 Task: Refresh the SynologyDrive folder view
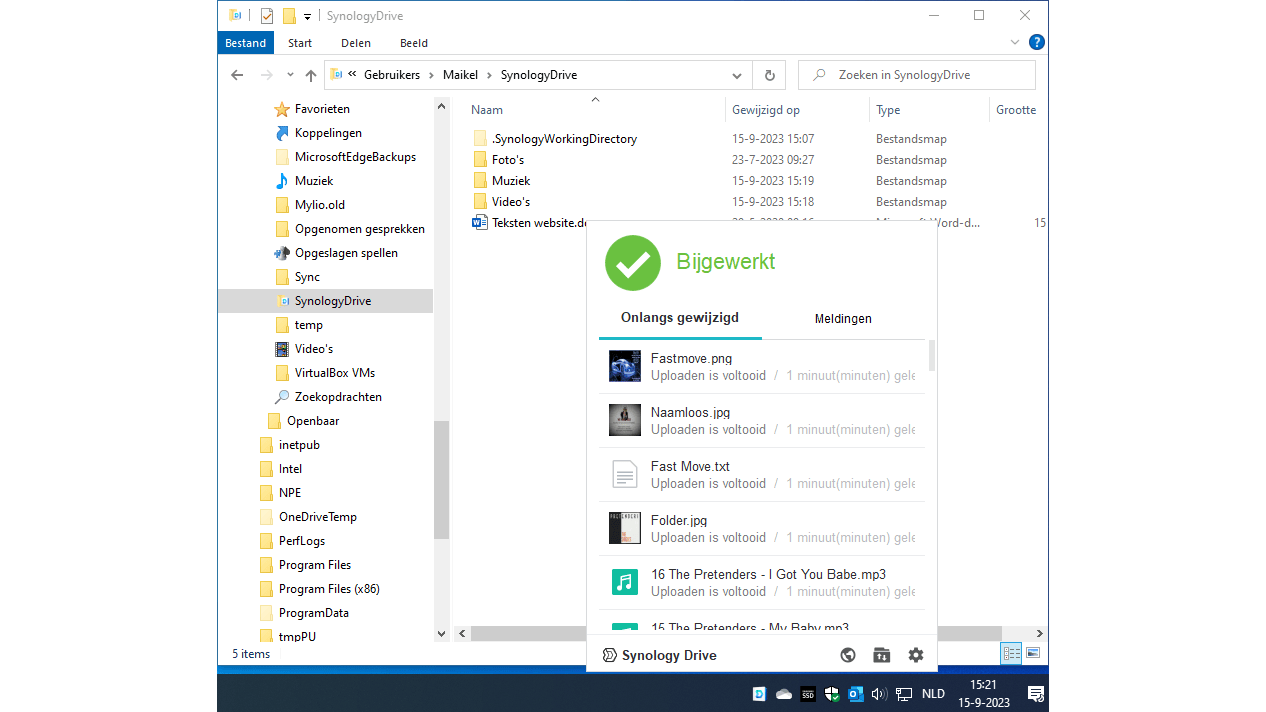point(769,75)
